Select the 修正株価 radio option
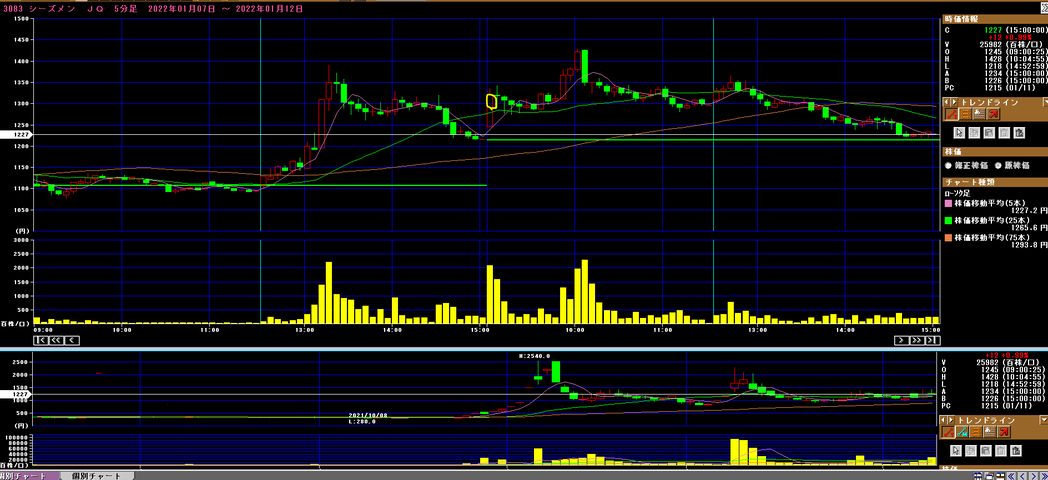This screenshot has height=480, width=1048. coord(948,165)
